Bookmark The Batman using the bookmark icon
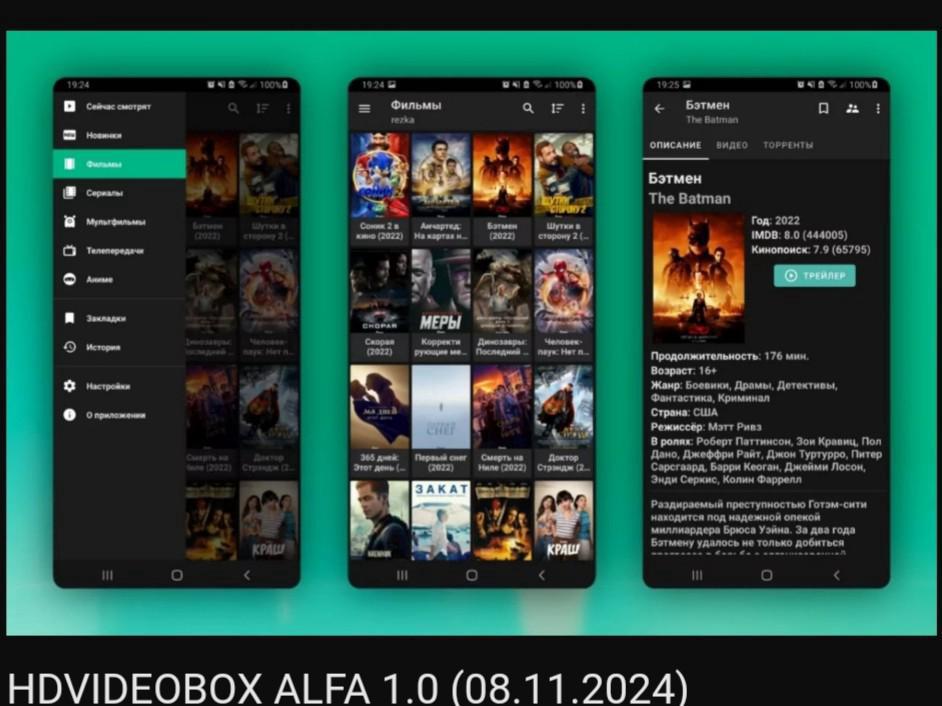The width and height of the screenshot is (942, 706). (824, 106)
